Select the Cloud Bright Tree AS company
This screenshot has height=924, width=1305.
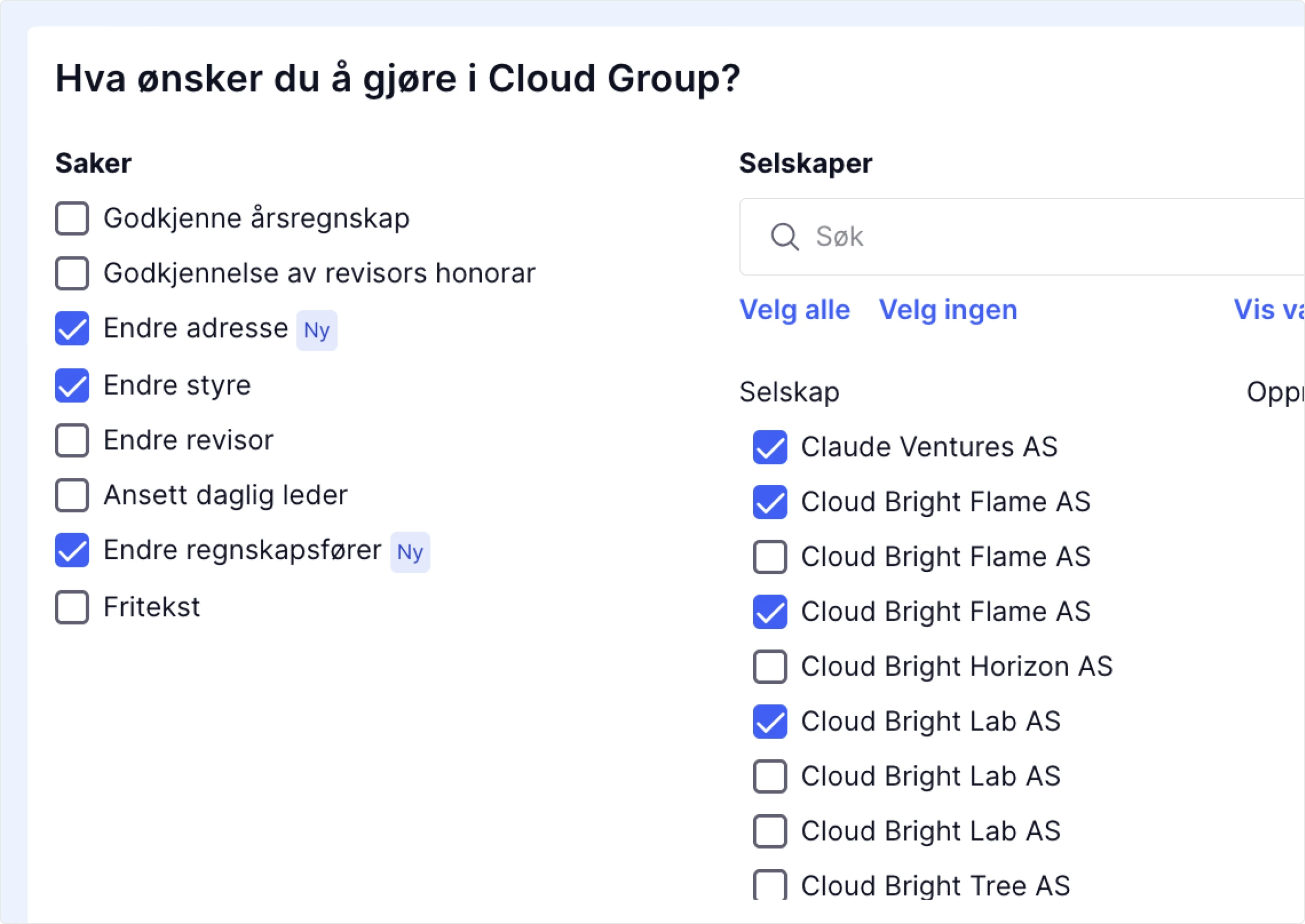pyautogui.click(x=770, y=885)
